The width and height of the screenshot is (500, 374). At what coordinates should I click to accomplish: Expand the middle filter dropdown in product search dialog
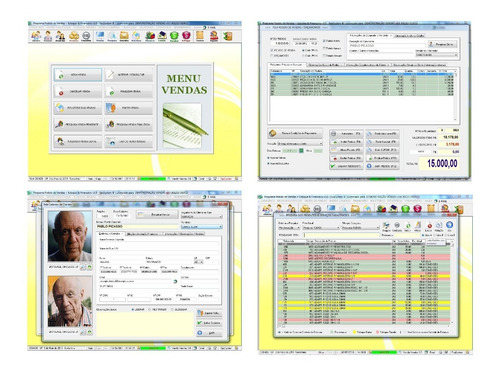321,228
